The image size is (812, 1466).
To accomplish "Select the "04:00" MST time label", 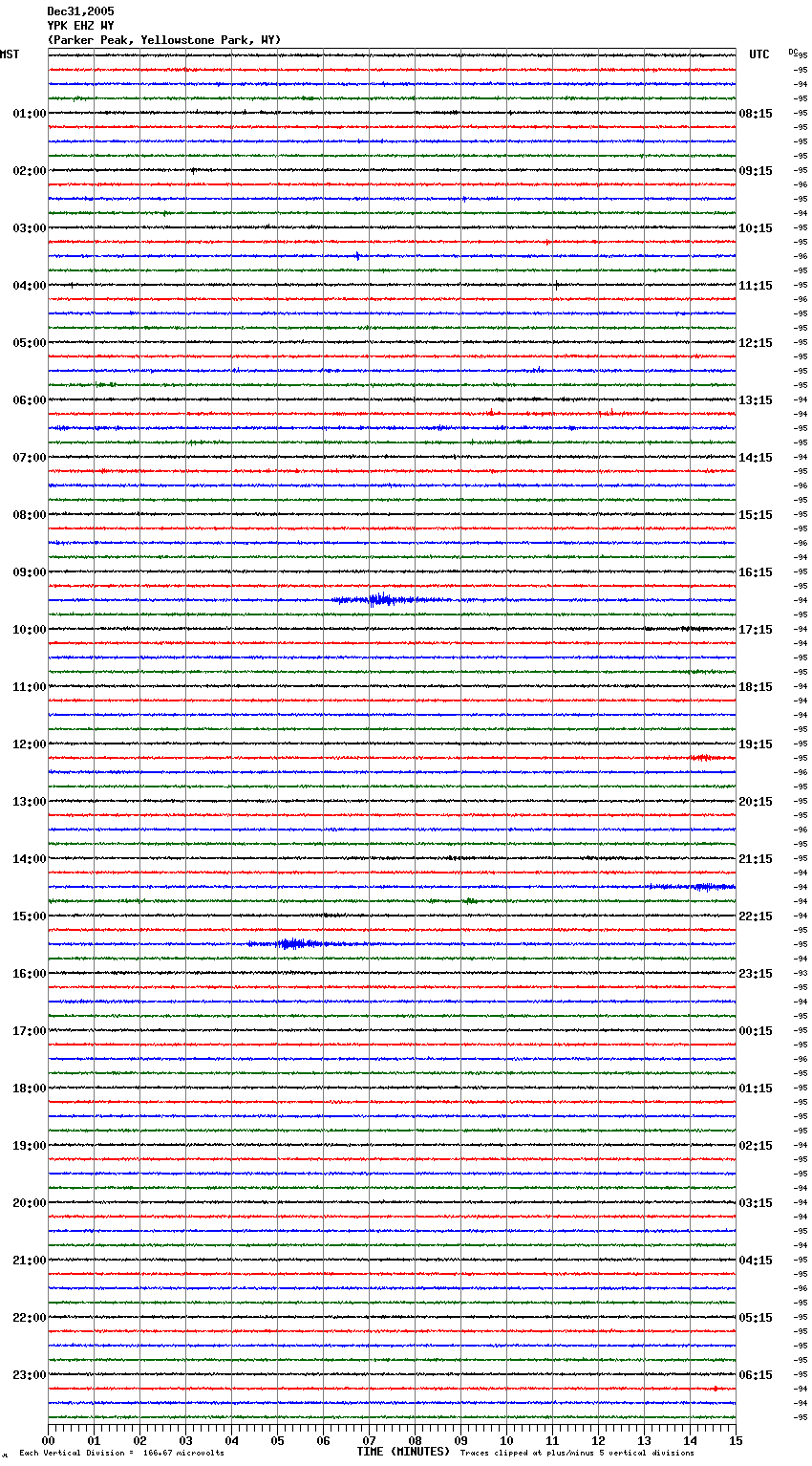I will pos(30,286).
